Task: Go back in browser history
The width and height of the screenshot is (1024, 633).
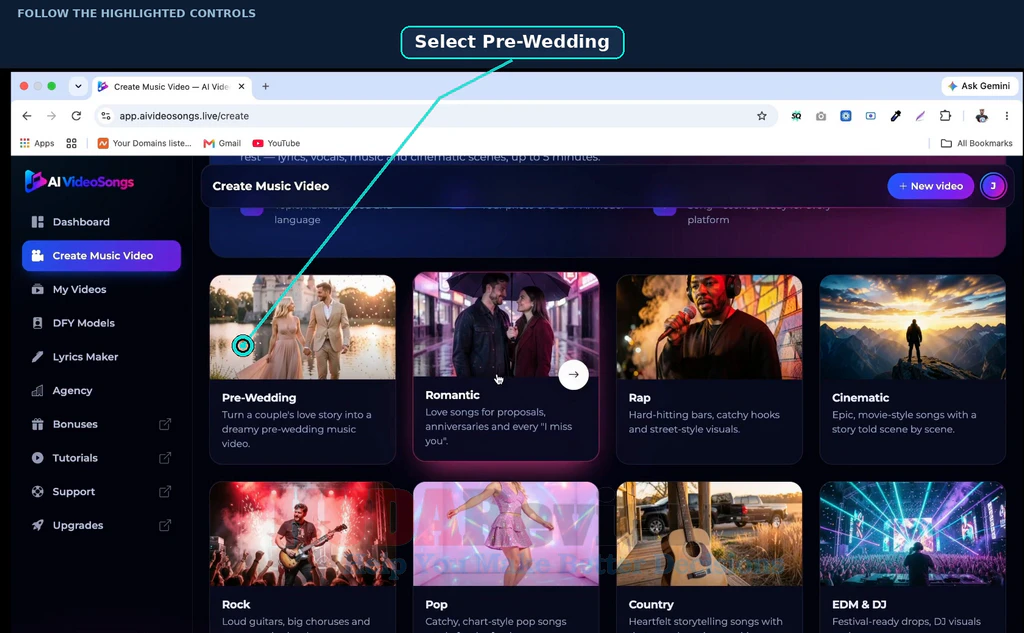Action: [x=27, y=116]
